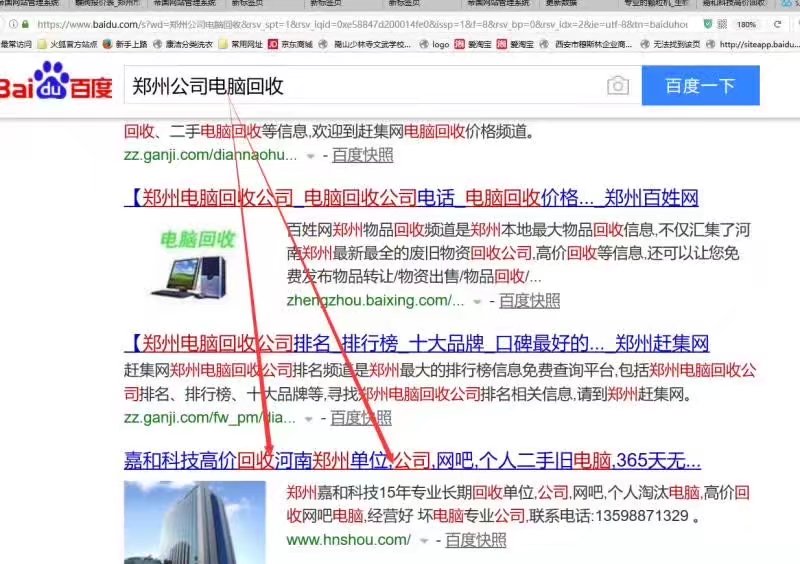
Task: Expand dropdown arrow beside zhengzhou.baixing.com
Action: 478,301
